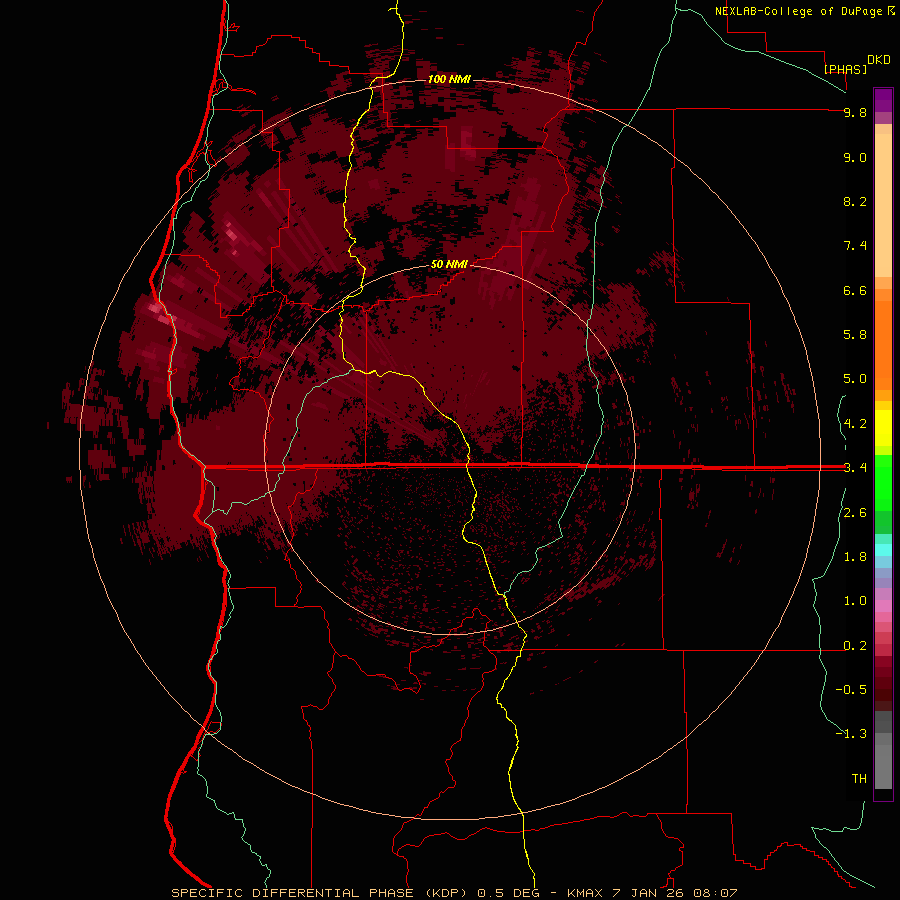Viewport: 900px width, 900px height.
Task: Click the 9.0 value on the color scale
Action: coord(855,157)
